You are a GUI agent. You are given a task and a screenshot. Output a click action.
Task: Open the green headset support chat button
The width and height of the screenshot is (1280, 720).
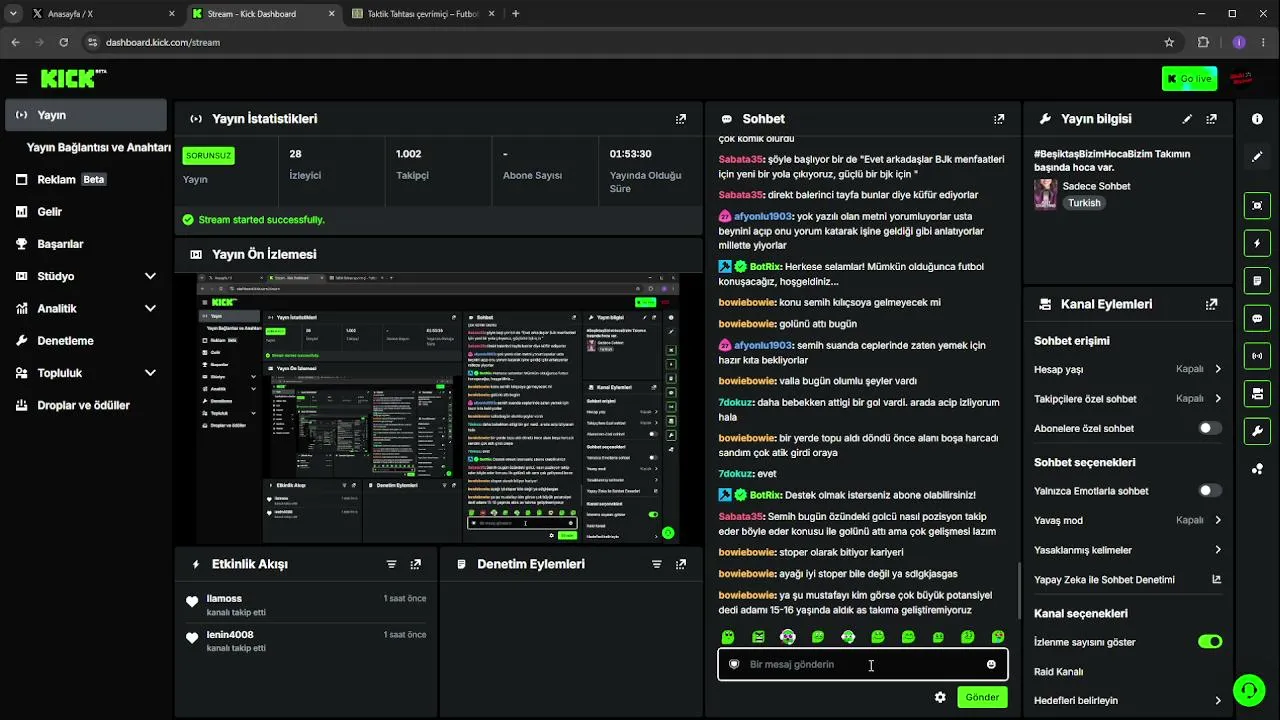point(1248,689)
